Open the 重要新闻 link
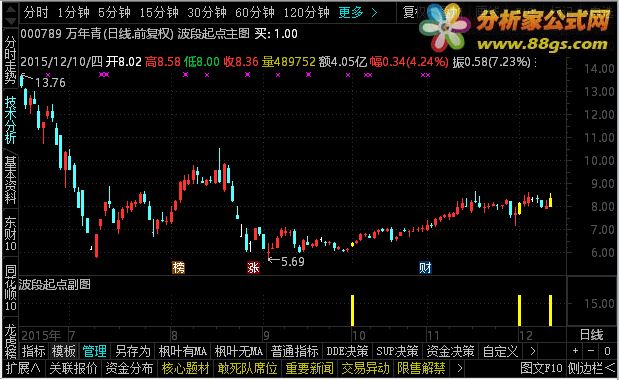Image resolution: width=619 pixels, height=380 pixels. click(310, 368)
